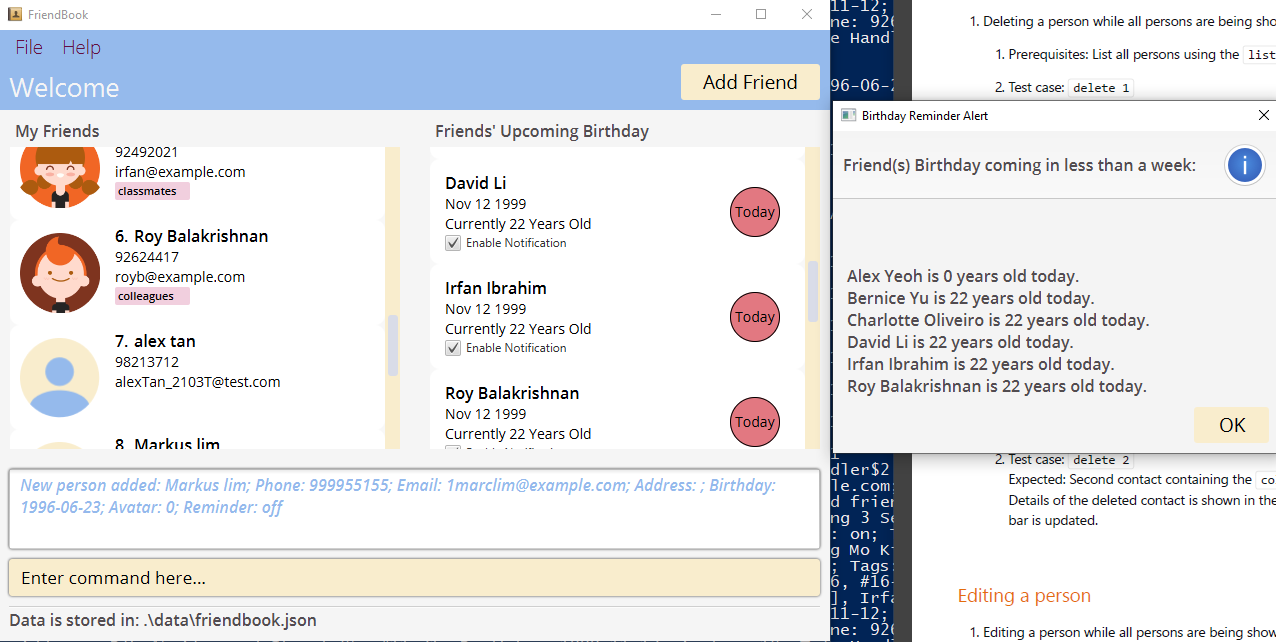Viewport: 1276px width, 642px height.
Task: Click the email royb@example.com
Action: [x=180, y=277]
